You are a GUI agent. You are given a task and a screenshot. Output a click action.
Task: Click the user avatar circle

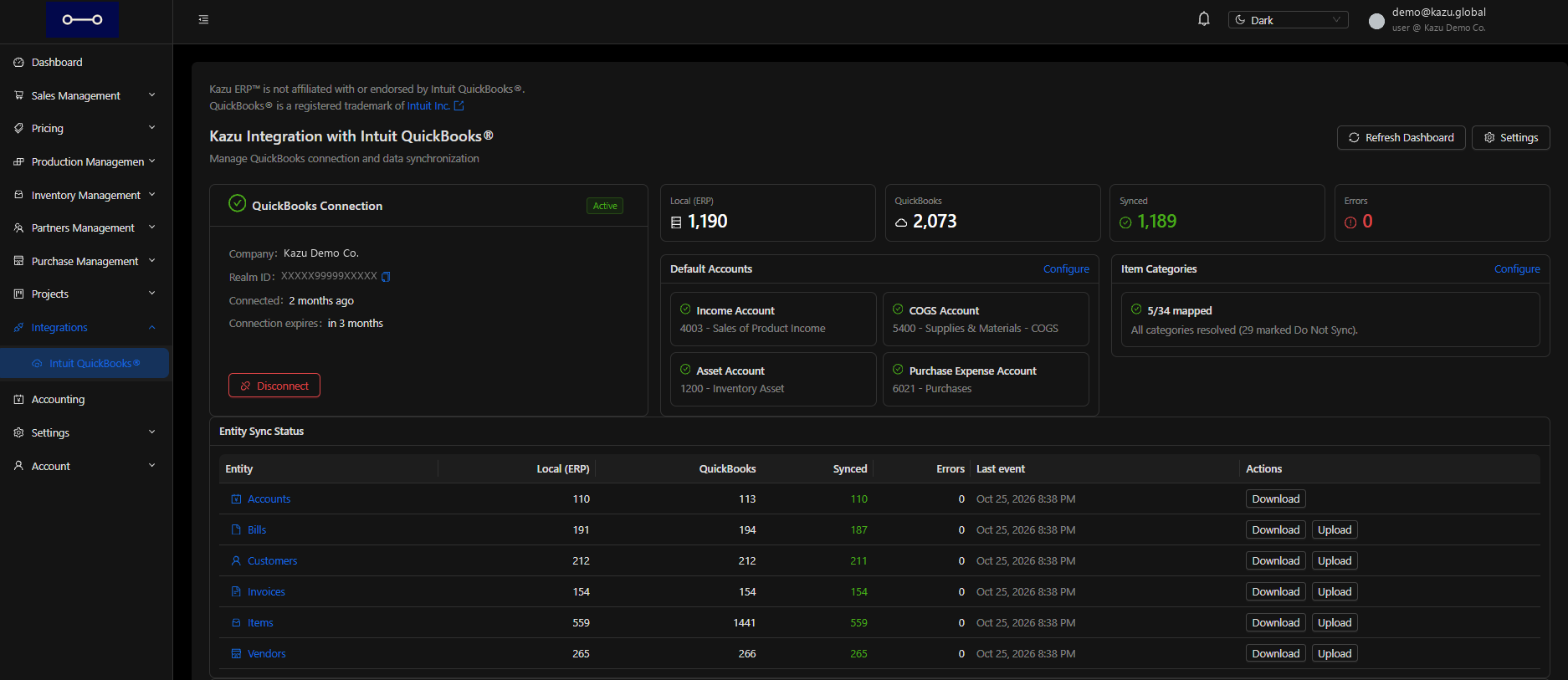click(x=1376, y=21)
